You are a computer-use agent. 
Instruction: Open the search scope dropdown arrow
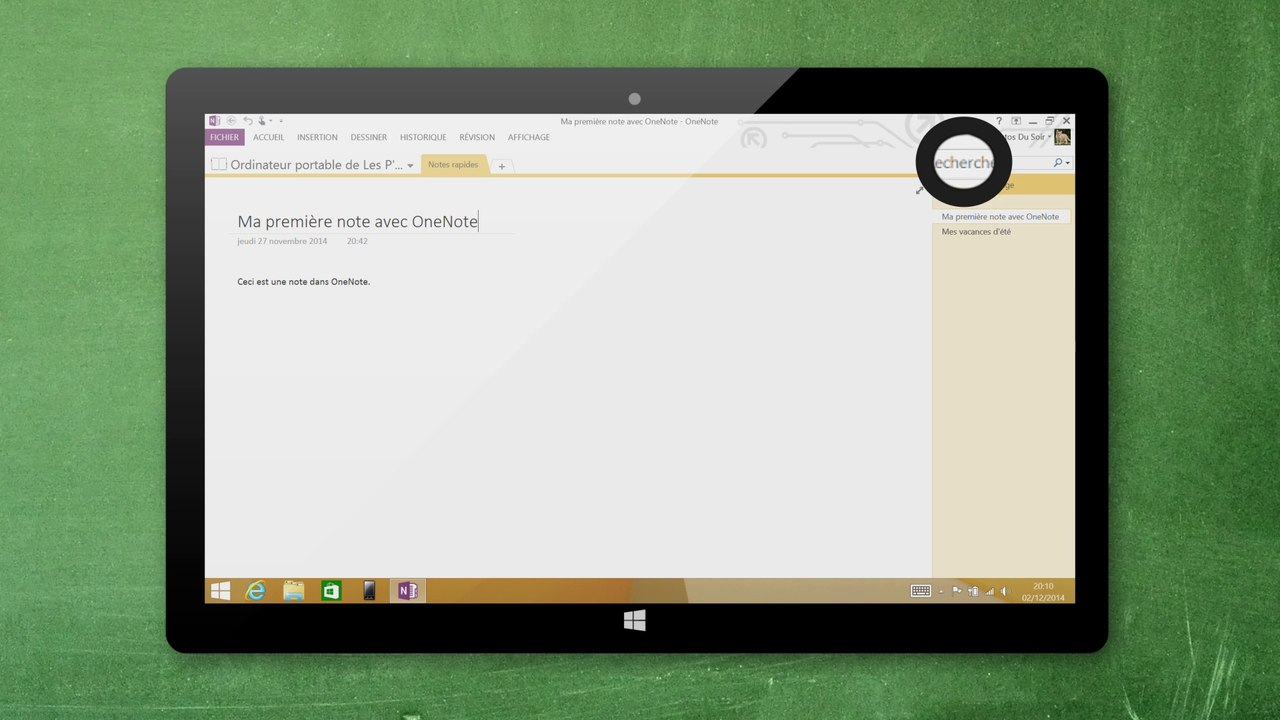point(1068,163)
